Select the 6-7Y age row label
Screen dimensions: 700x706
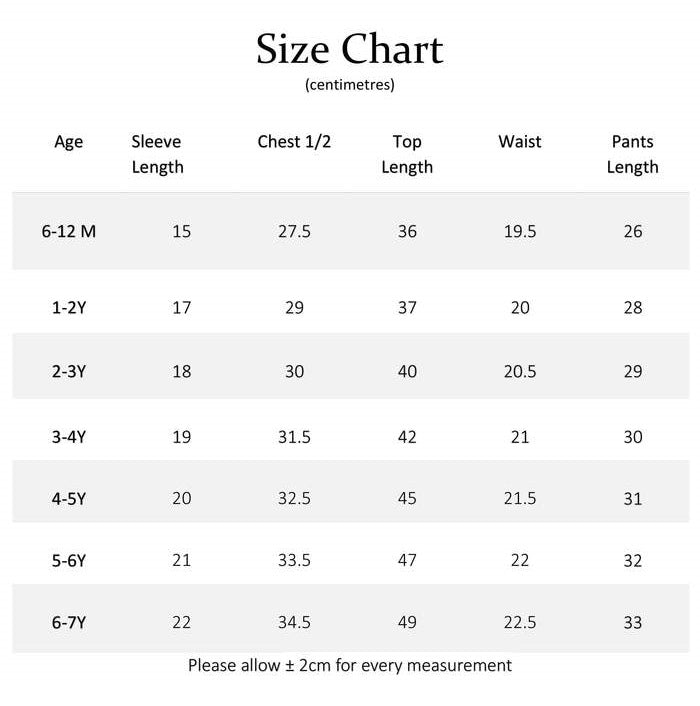pos(69,622)
